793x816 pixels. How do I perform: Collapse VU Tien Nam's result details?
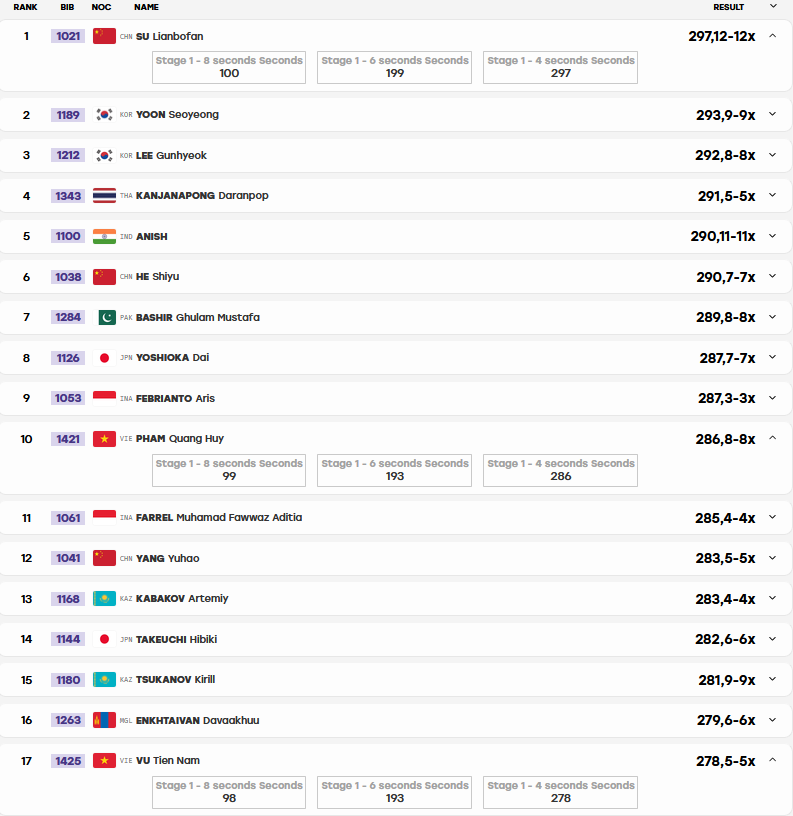[773, 760]
